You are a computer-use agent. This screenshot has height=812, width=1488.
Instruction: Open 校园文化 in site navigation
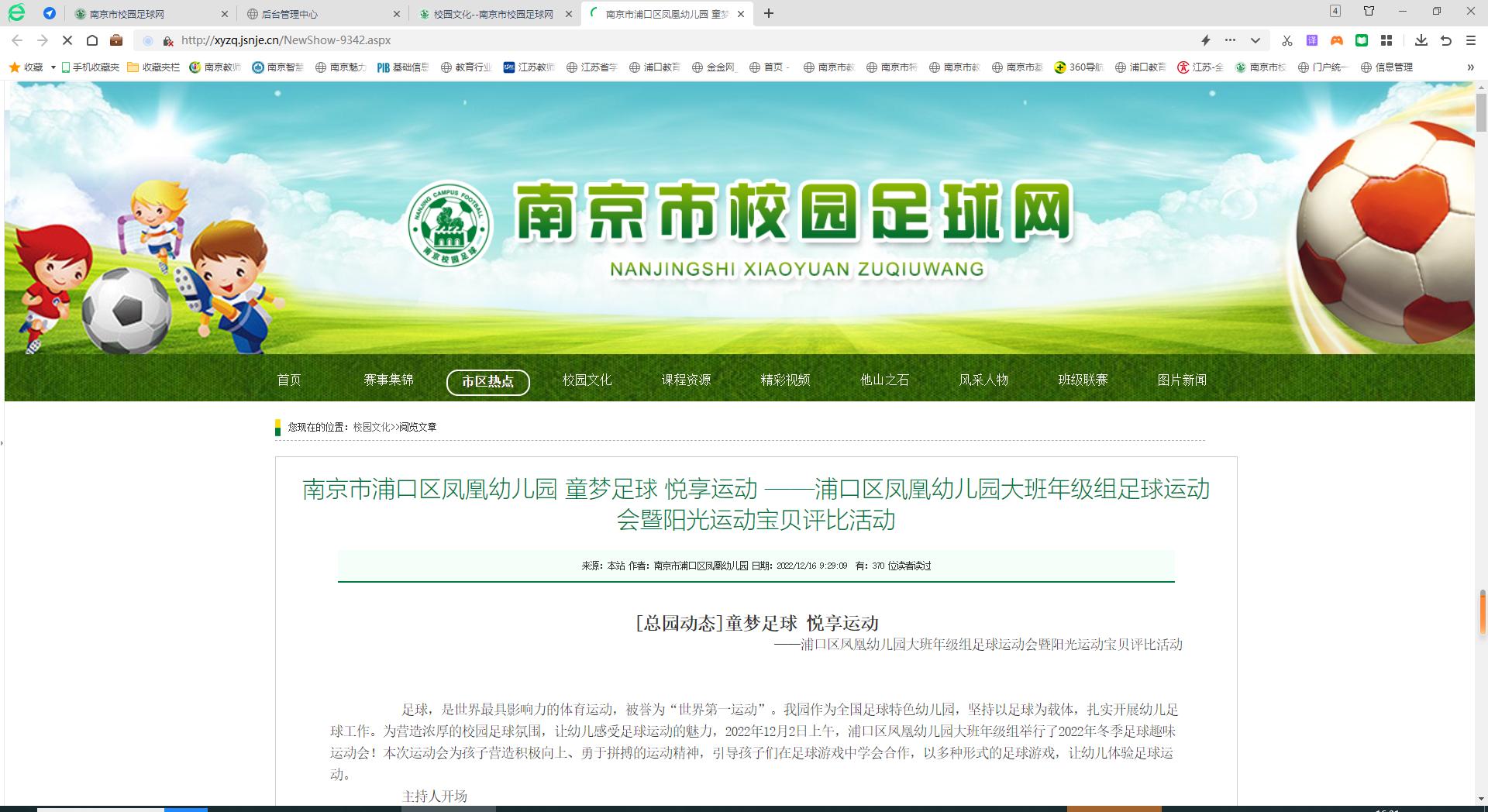(x=587, y=380)
